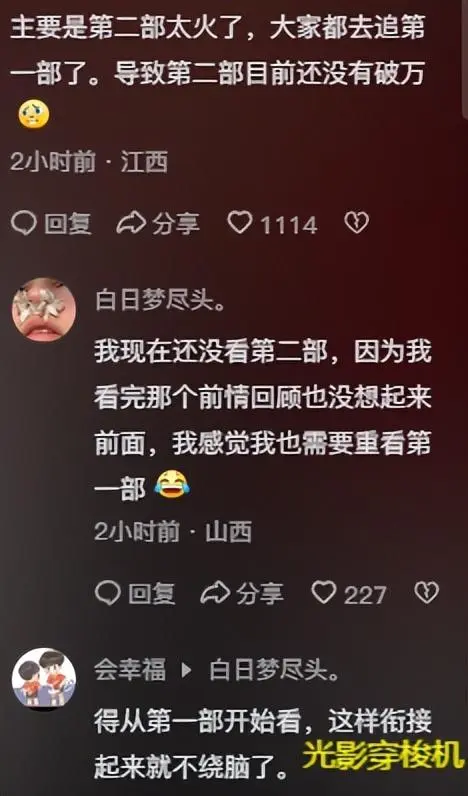468x796 pixels.
Task: Click 分享 text under the Shanxi comment
Action: tap(260, 593)
